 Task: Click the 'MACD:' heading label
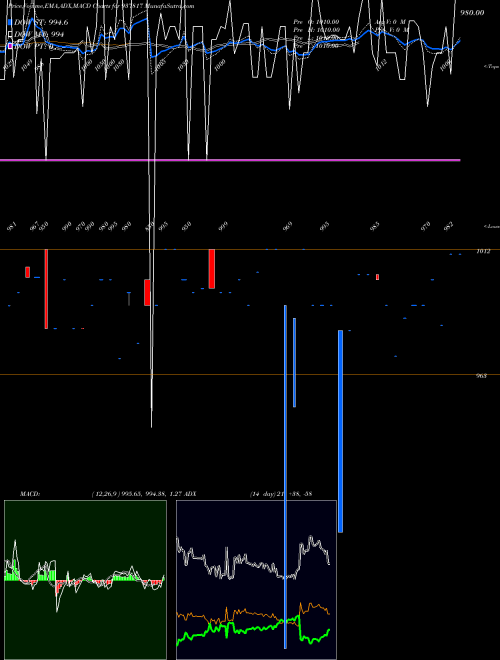(30, 494)
